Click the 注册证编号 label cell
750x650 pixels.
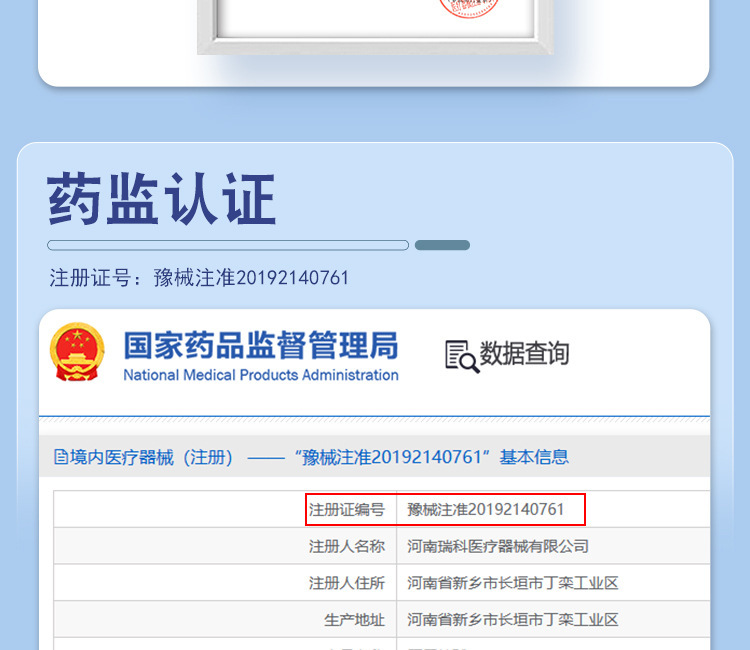pyautogui.click(x=347, y=509)
